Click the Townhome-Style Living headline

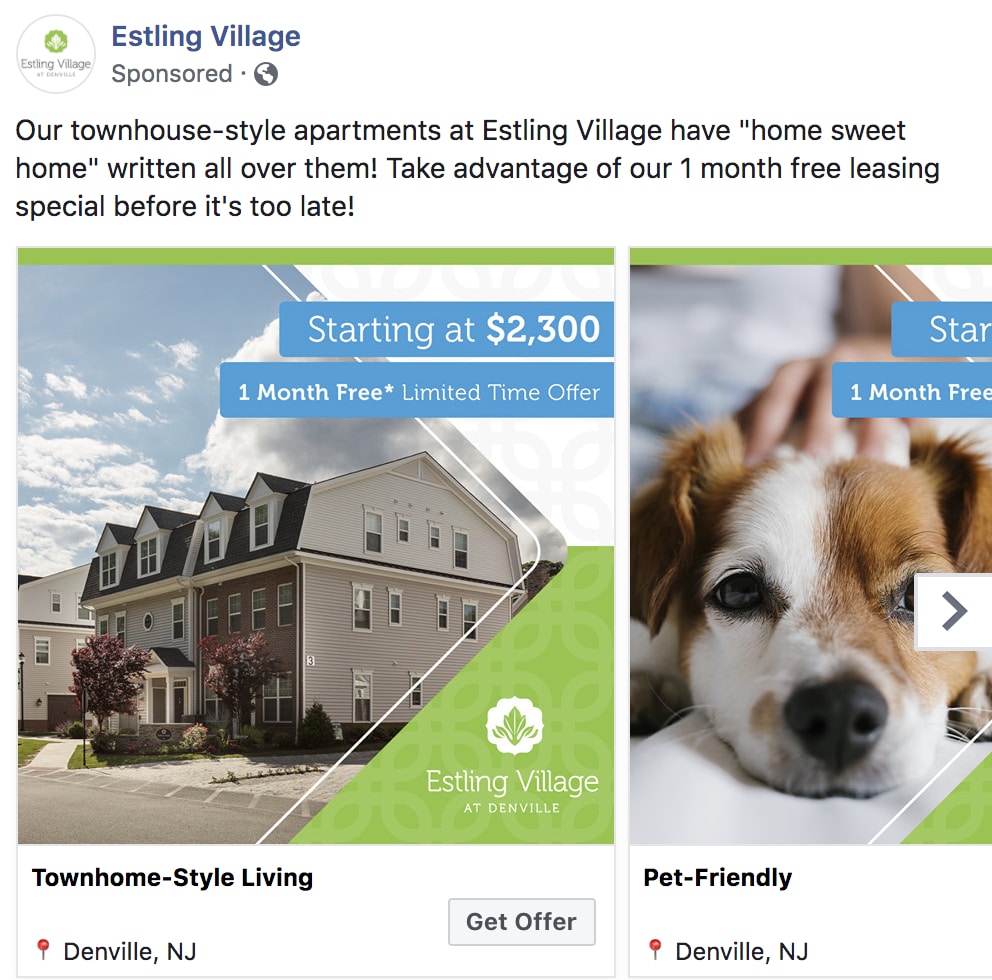(172, 878)
